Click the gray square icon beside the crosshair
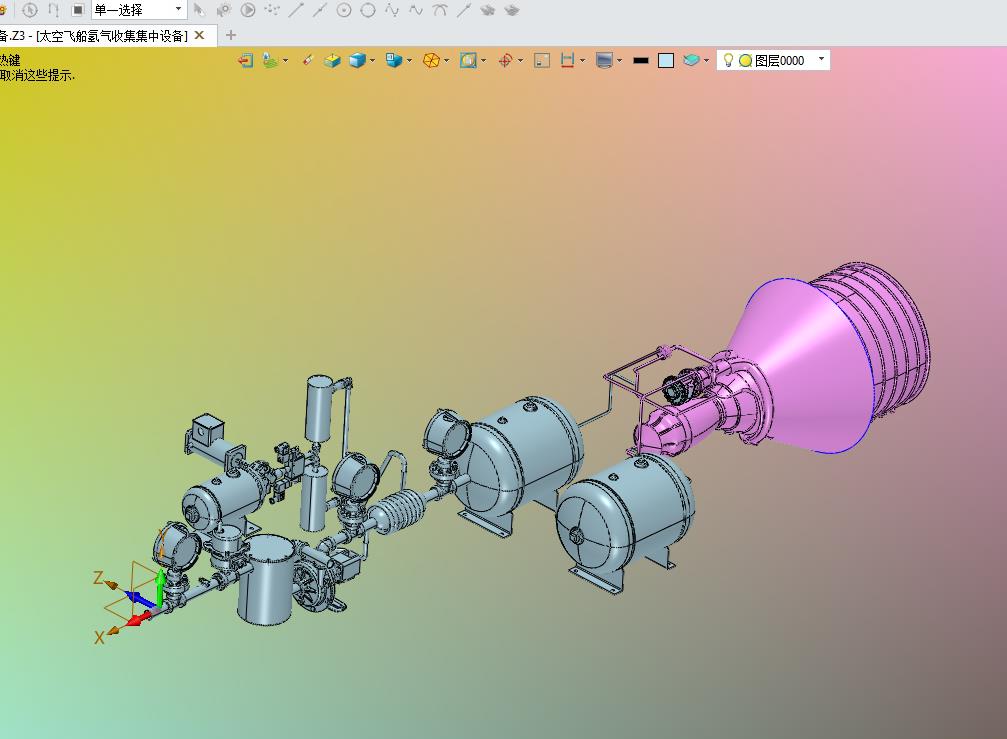The height and width of the screenshot is (739, 1007). click(542, 60)
